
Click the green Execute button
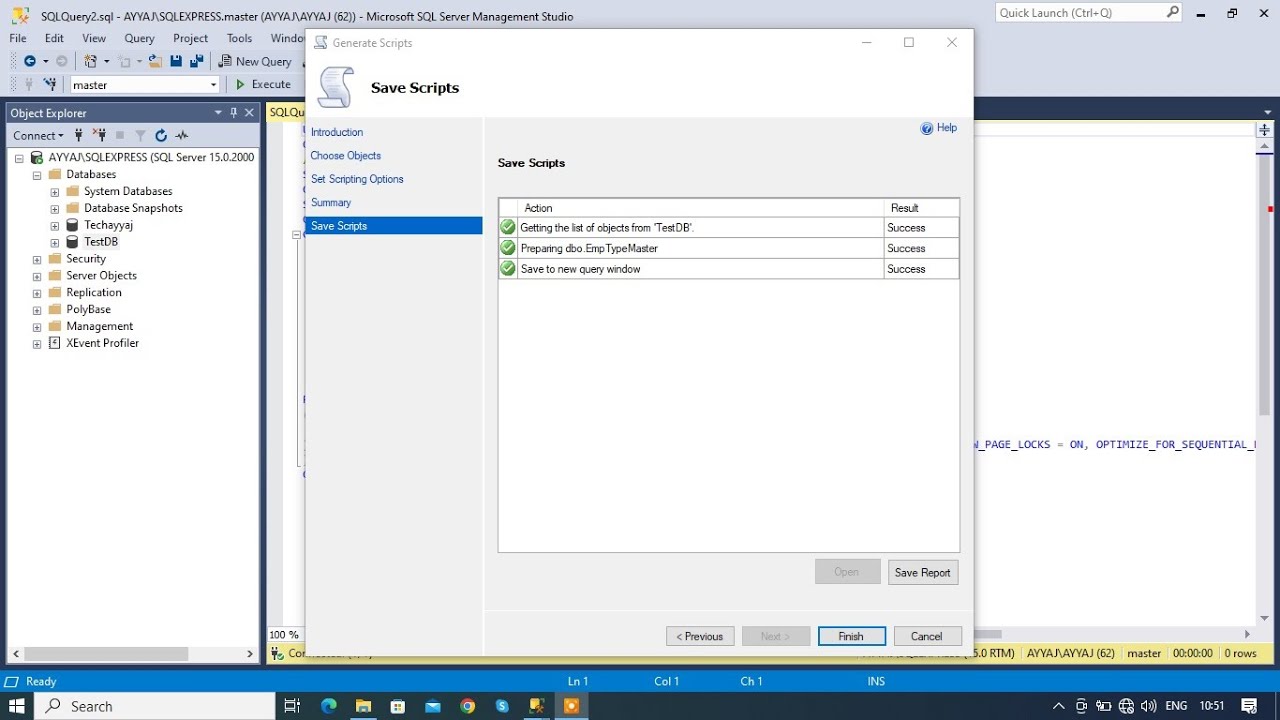263,84
